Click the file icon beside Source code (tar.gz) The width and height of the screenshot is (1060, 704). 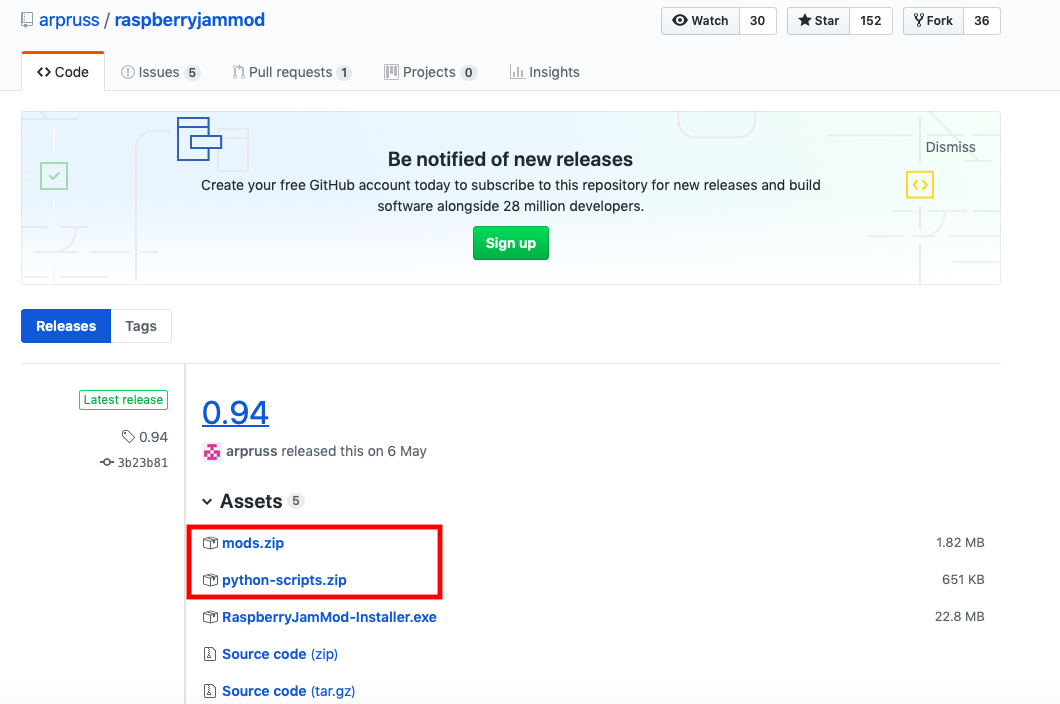click(210, 691)
